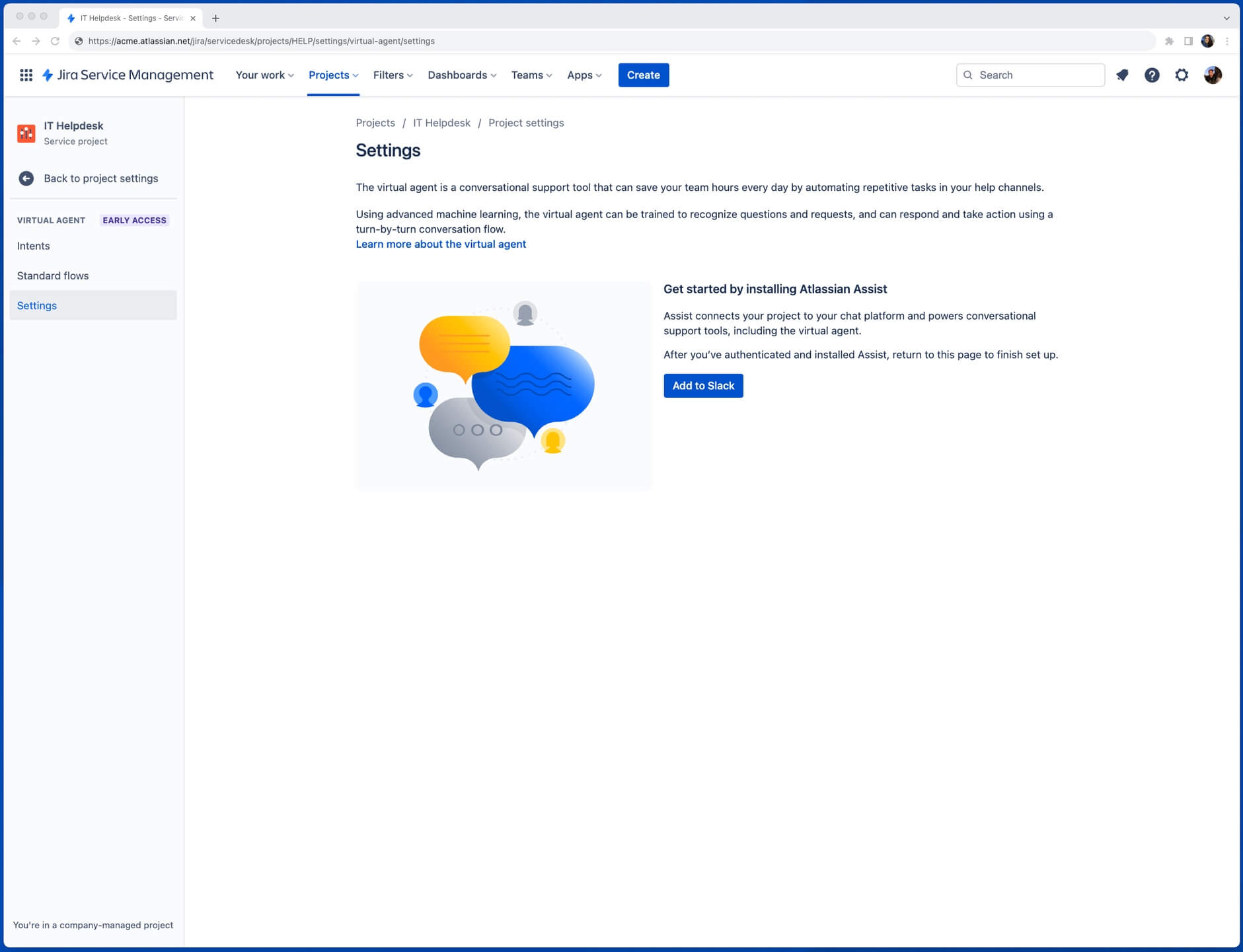This screenshot has width=1243, height=952.
Task: Click the Back to project settings arrow
Action: click(x=26, y=178)
